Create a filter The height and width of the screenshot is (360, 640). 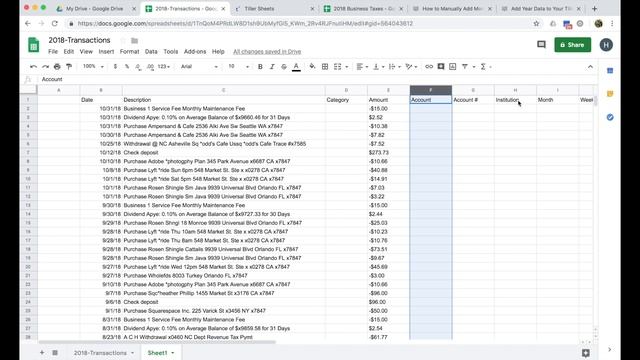coord(464,67)
